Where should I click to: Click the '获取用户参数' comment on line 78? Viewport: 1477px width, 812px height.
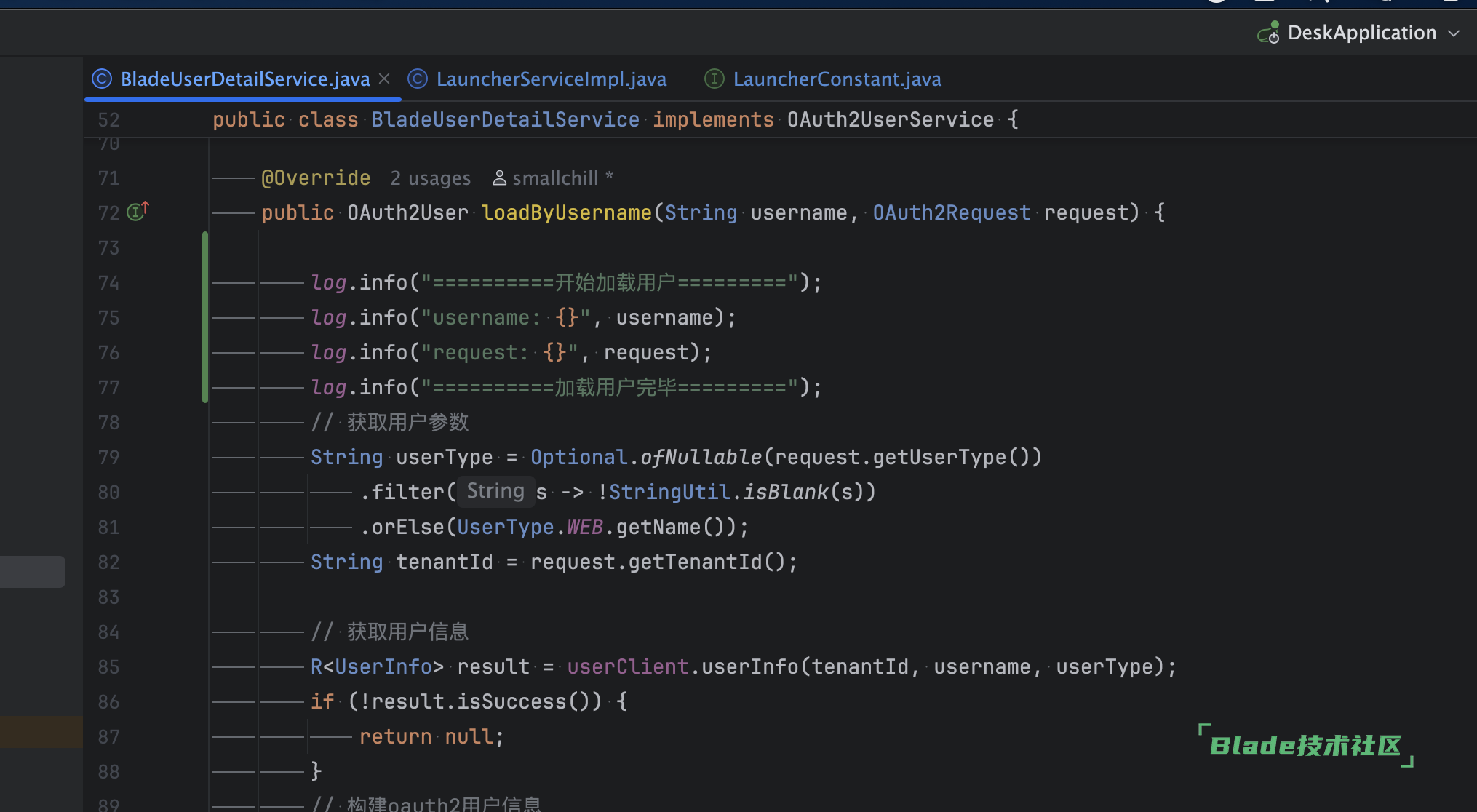point(390,423)
